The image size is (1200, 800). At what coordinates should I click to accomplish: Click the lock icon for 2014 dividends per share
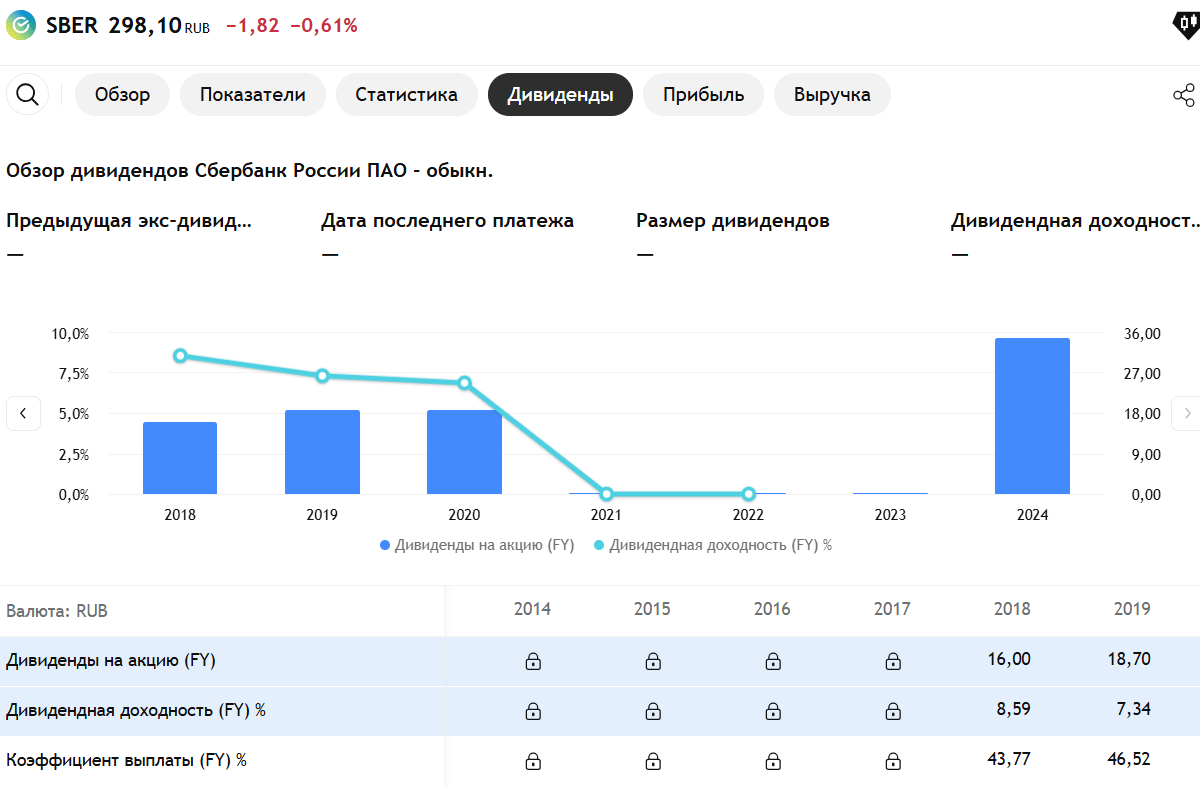point(535,660)
